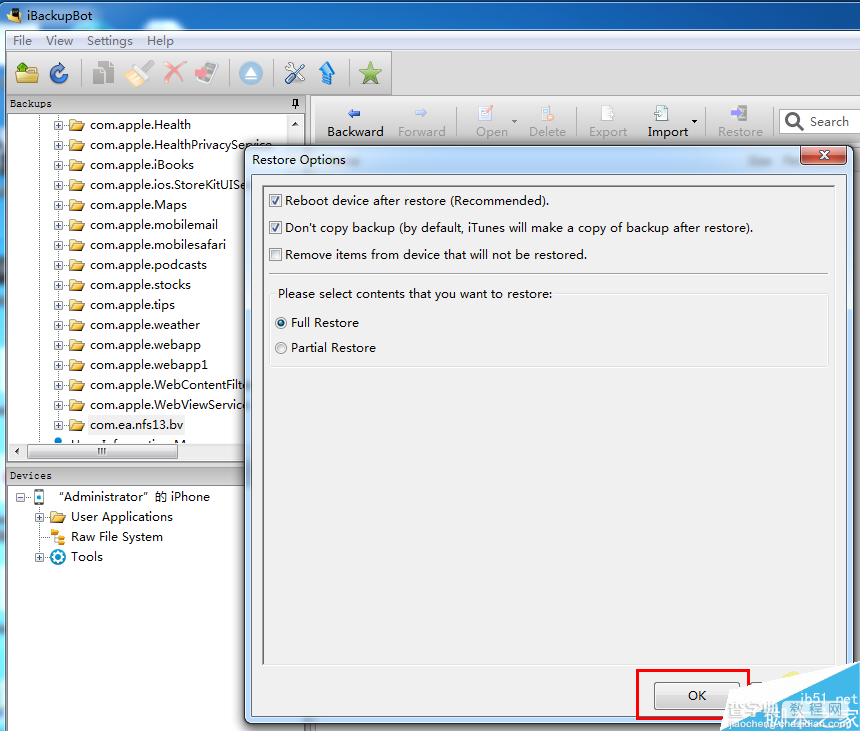The width and height of the screenshot is (860, 731).
Task: Select com.apple.stocks in Backups tree
Action: (140, 285)
